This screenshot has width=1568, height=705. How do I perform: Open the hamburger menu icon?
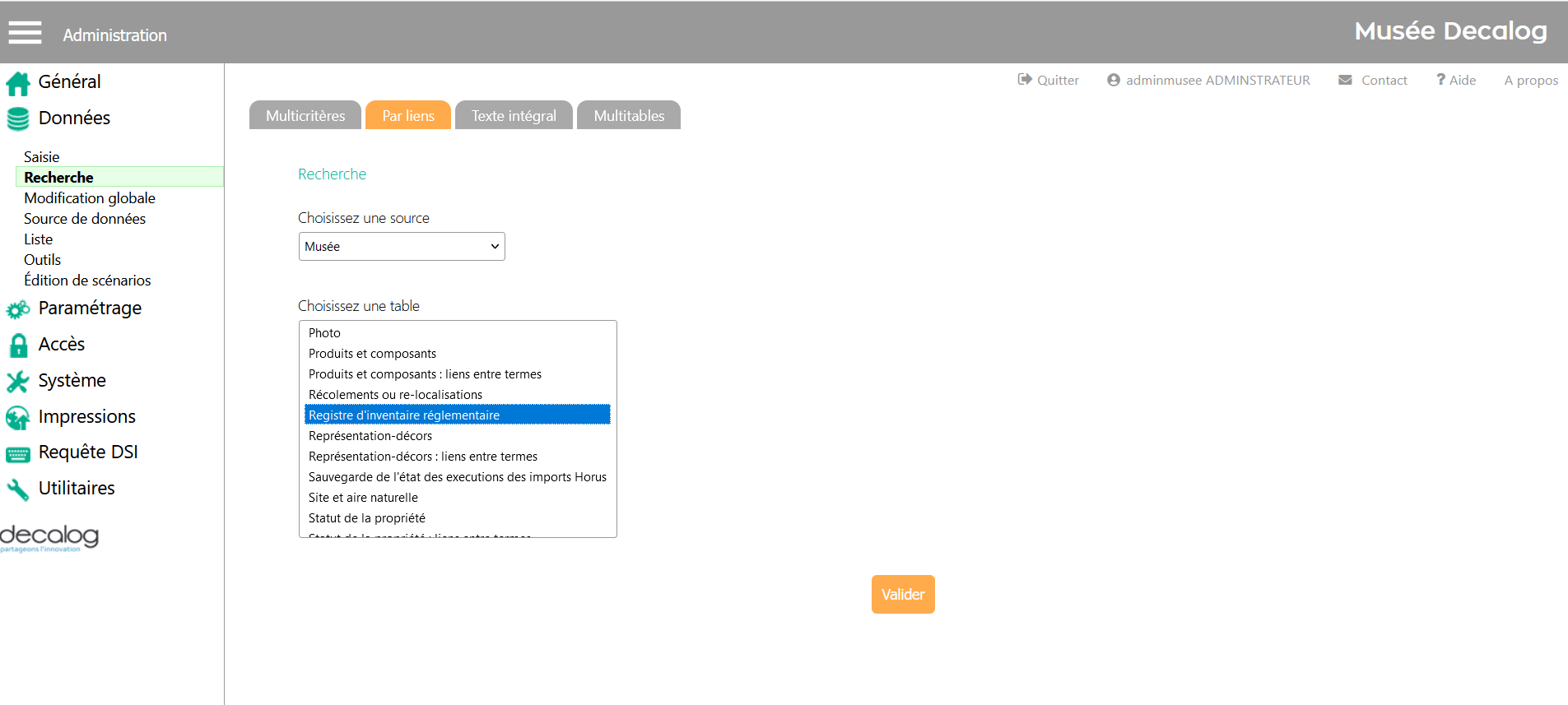point(25,33)
